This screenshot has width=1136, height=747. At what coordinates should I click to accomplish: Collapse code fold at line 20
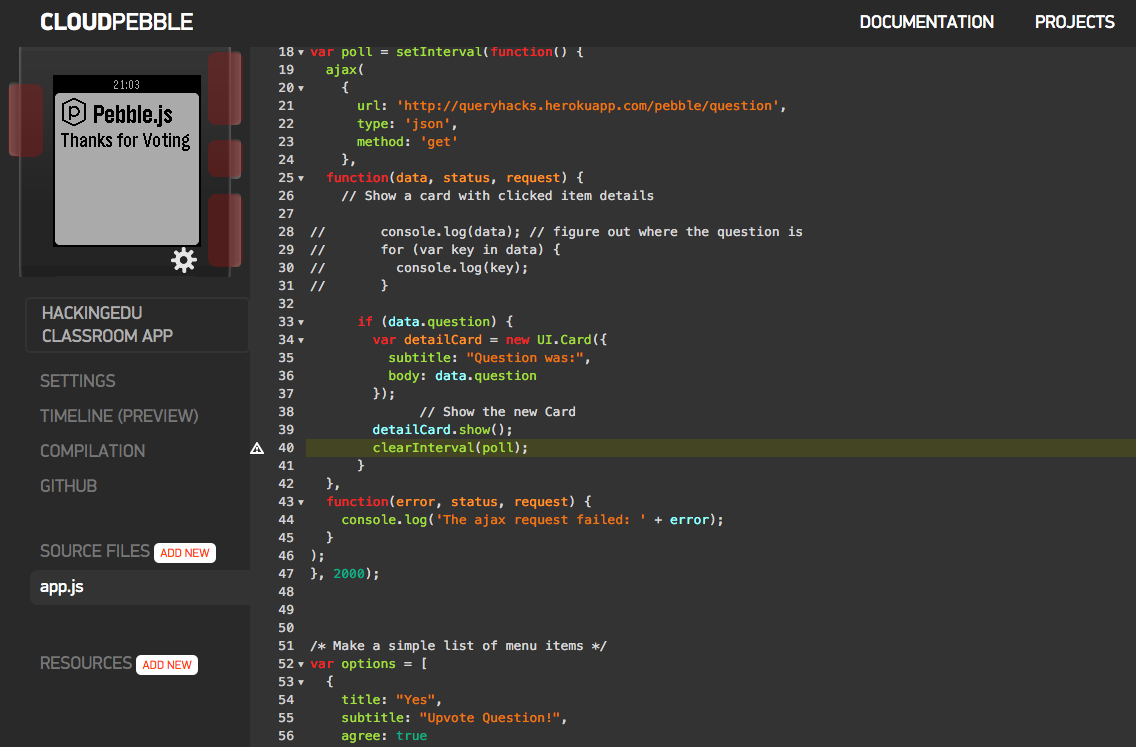(x=301, y=88)
